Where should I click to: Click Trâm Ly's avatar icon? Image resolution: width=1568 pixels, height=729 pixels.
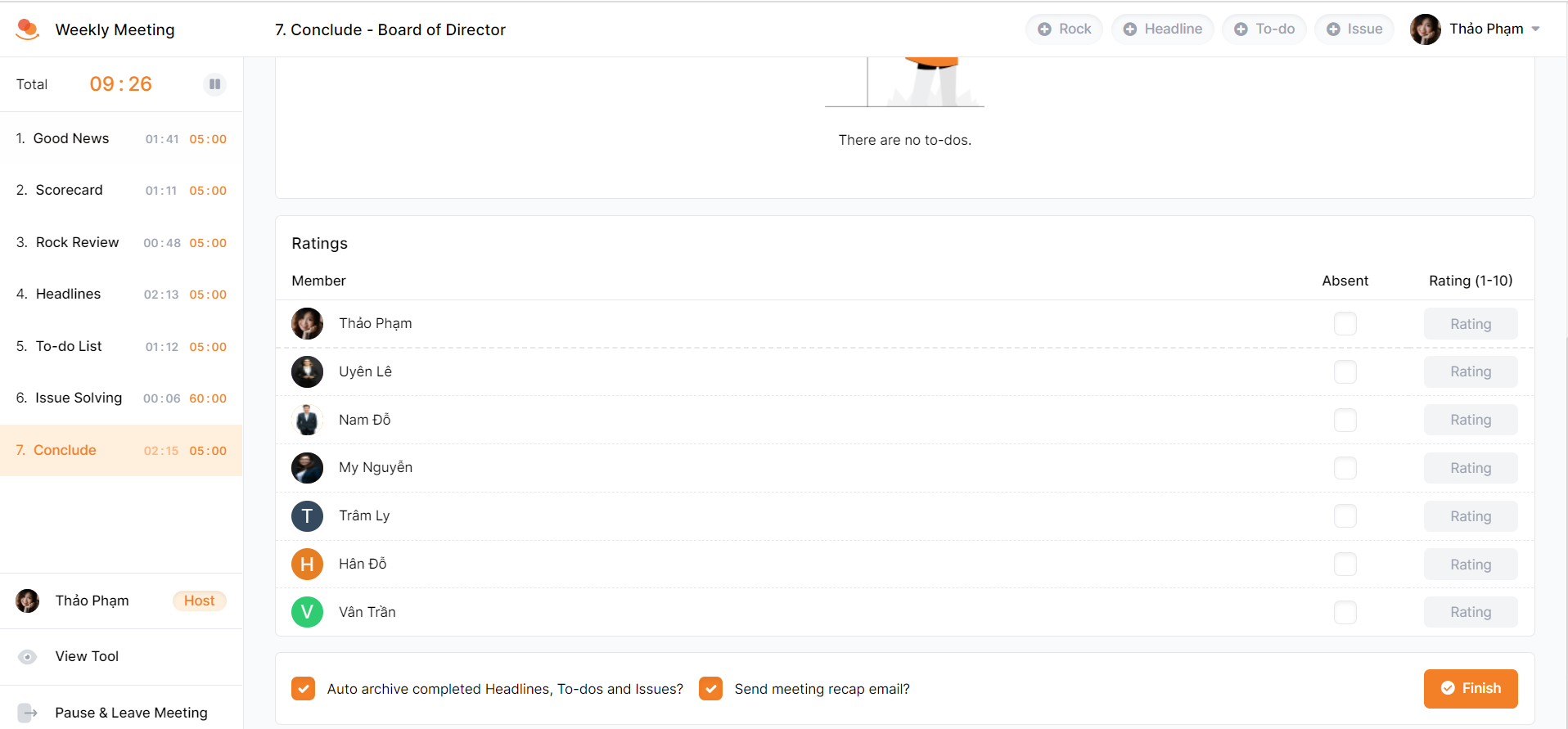click(307, 516)
